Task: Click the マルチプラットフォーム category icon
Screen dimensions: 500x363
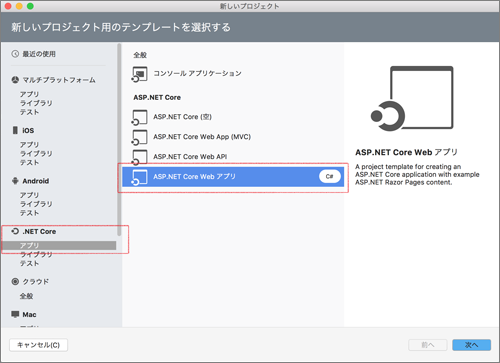Action: coord(15,80)
